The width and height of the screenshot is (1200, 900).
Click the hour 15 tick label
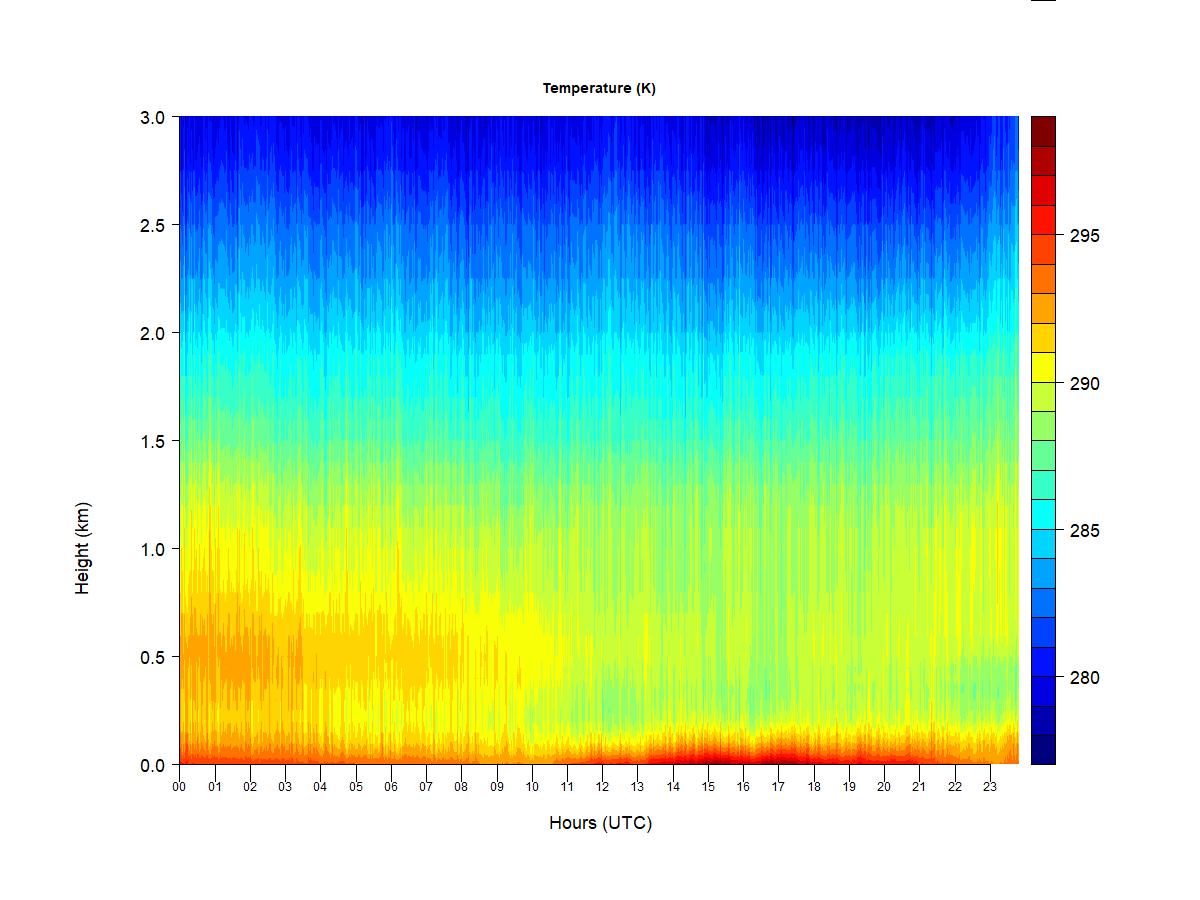point(708,787)
